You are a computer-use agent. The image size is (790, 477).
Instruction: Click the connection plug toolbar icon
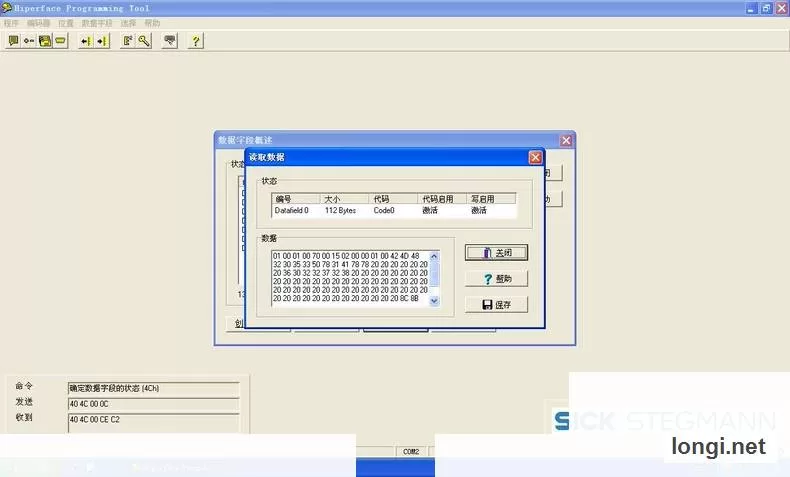29,41
